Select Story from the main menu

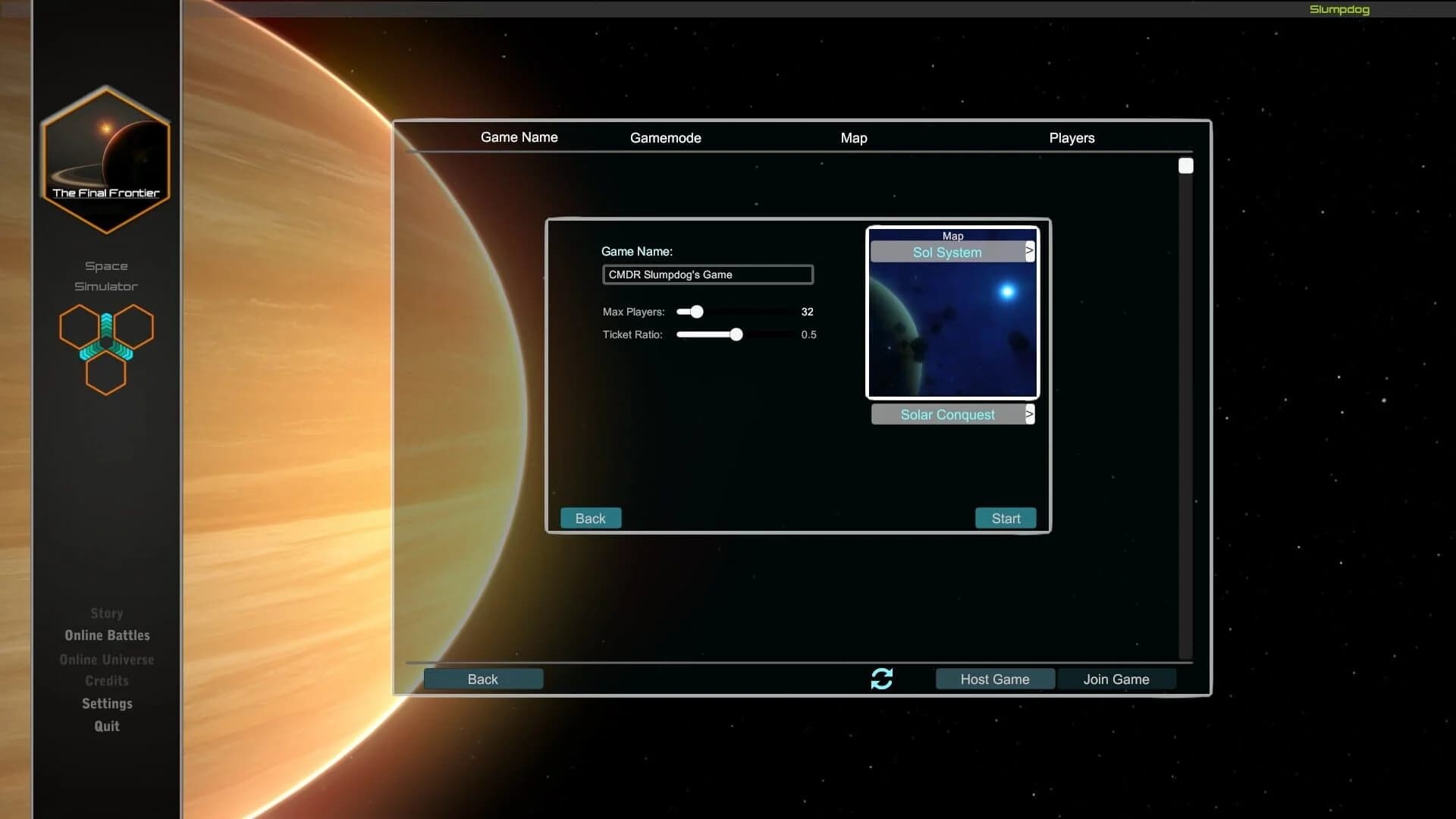(106, 613)
